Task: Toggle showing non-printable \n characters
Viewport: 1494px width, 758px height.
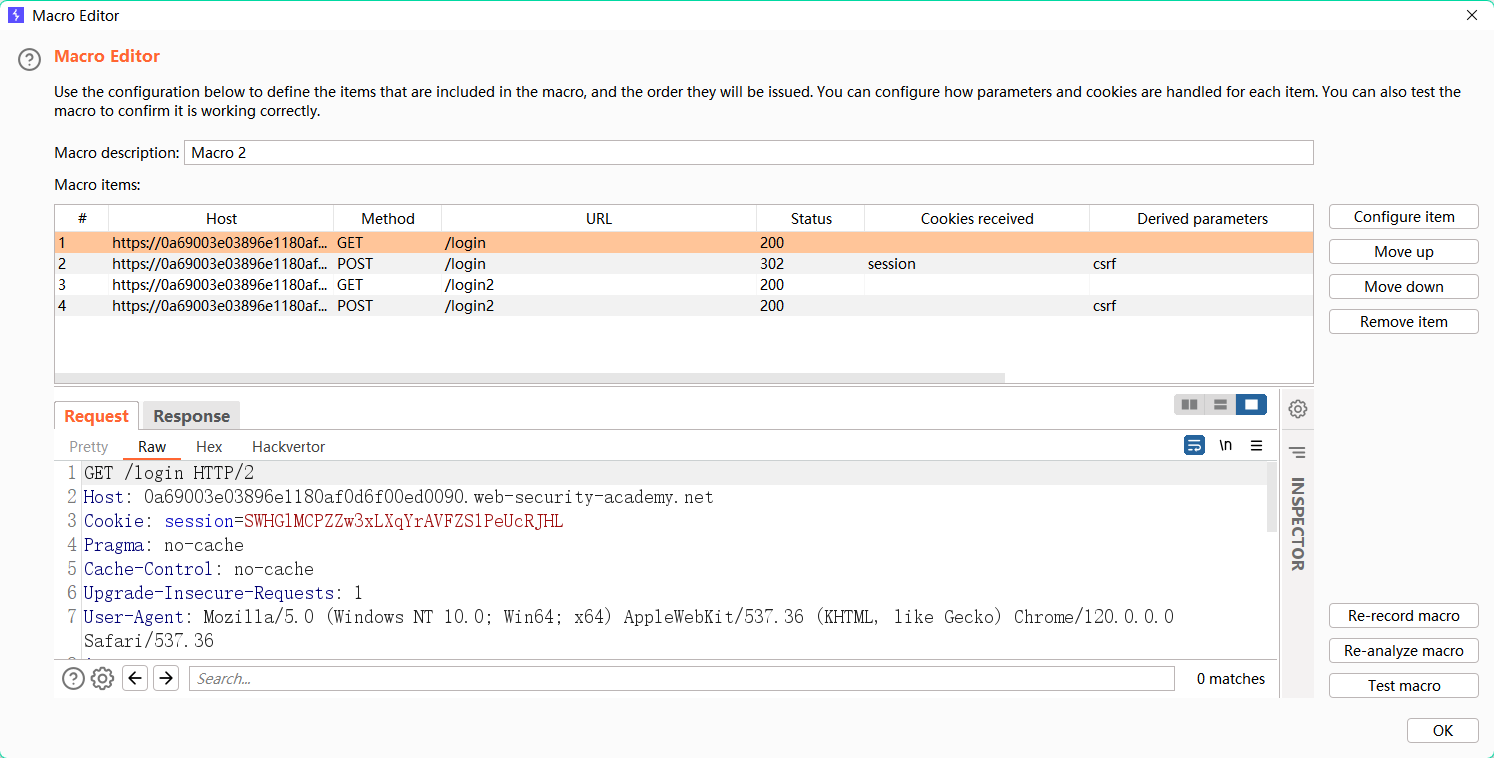Action: point(1226,446)
